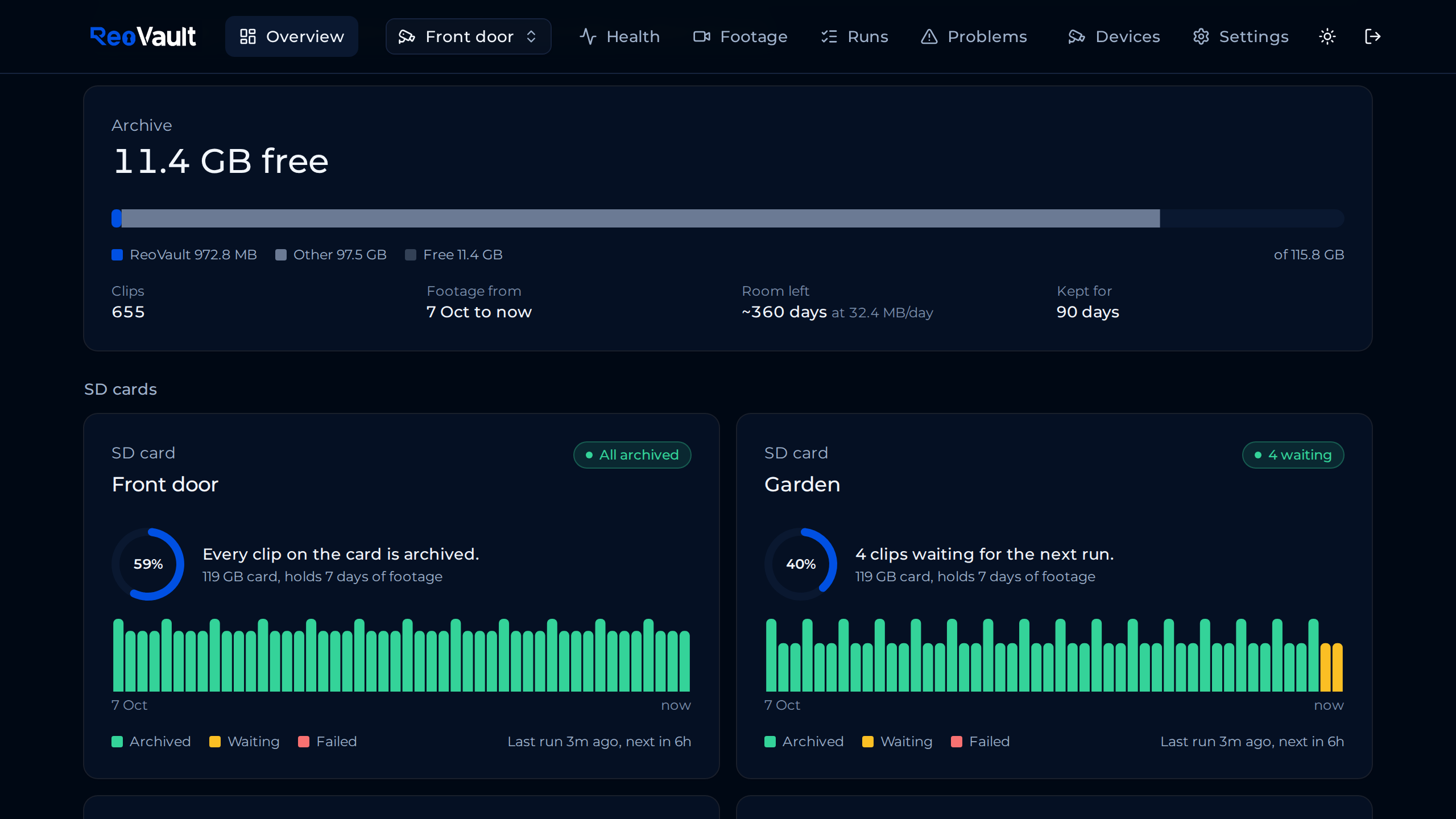
Task: Click the up-down chevrons on camera selector
Action: coord(531,36)
